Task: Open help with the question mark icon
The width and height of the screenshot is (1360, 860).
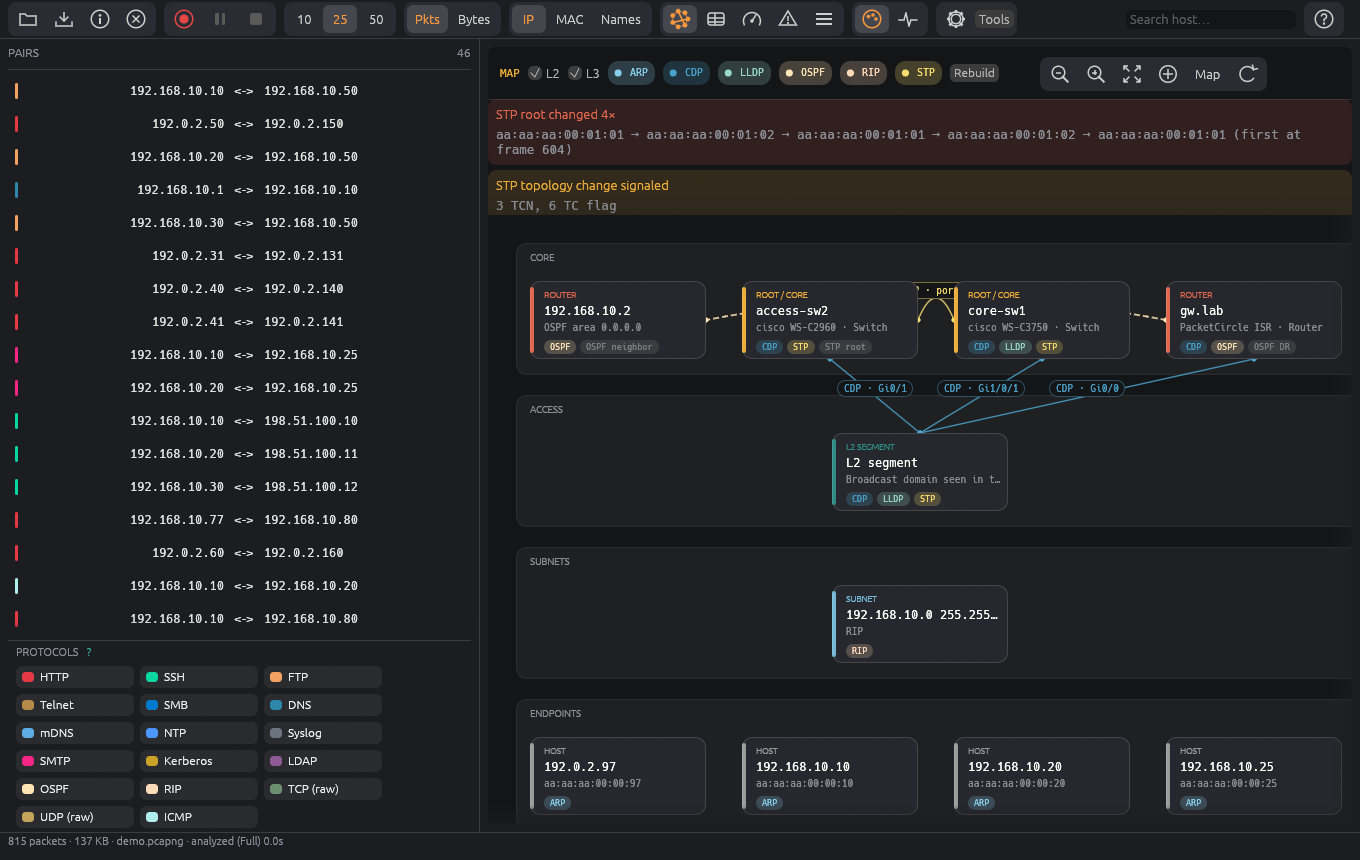Action: point(1324,19)
